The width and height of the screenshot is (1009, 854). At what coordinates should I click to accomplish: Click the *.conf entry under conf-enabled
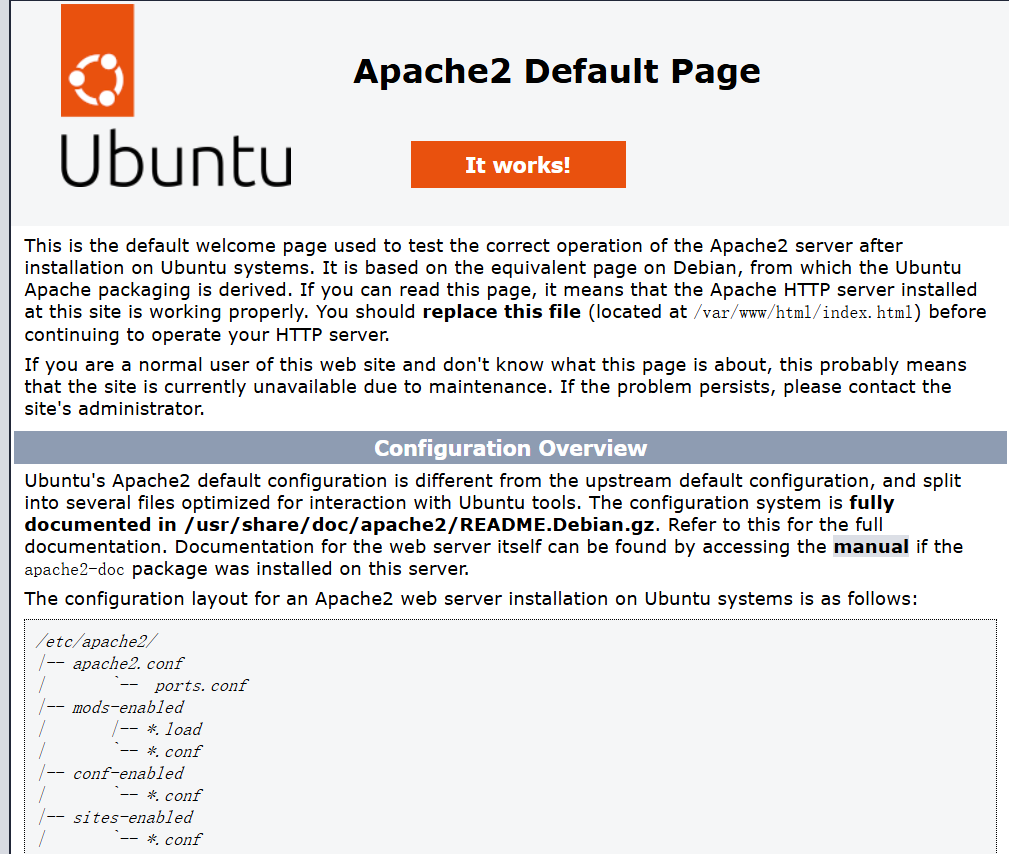[x=174, y=796]
